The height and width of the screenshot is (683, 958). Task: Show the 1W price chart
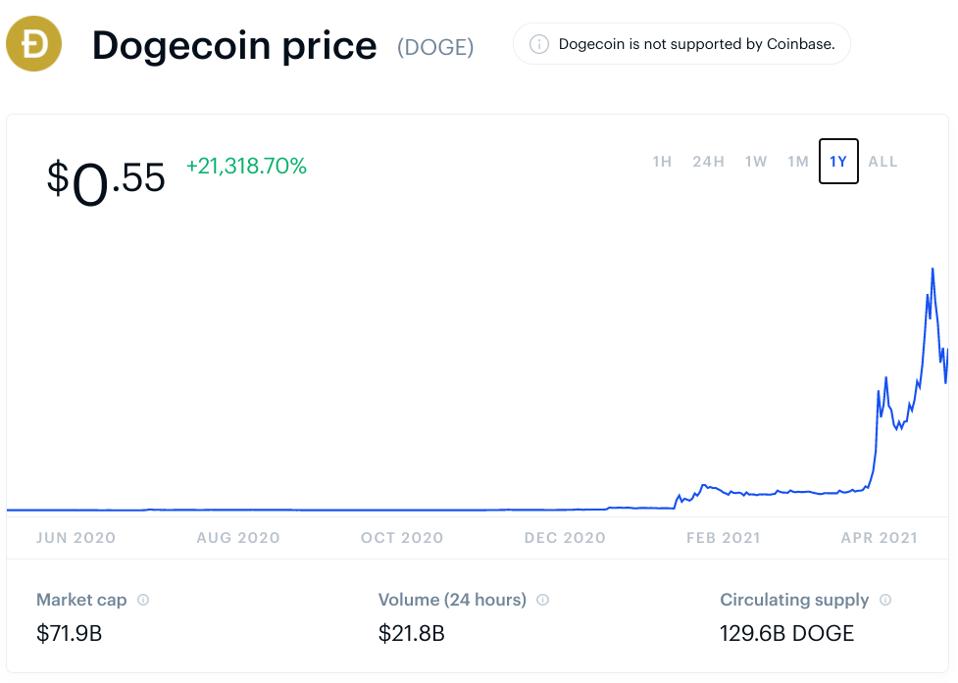756,162
